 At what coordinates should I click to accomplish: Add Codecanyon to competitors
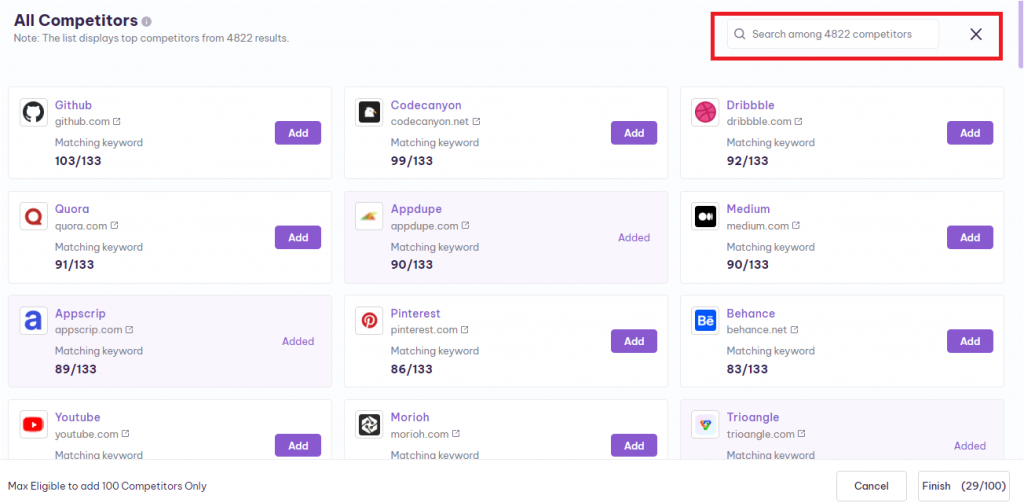click(x=634, y=133)
